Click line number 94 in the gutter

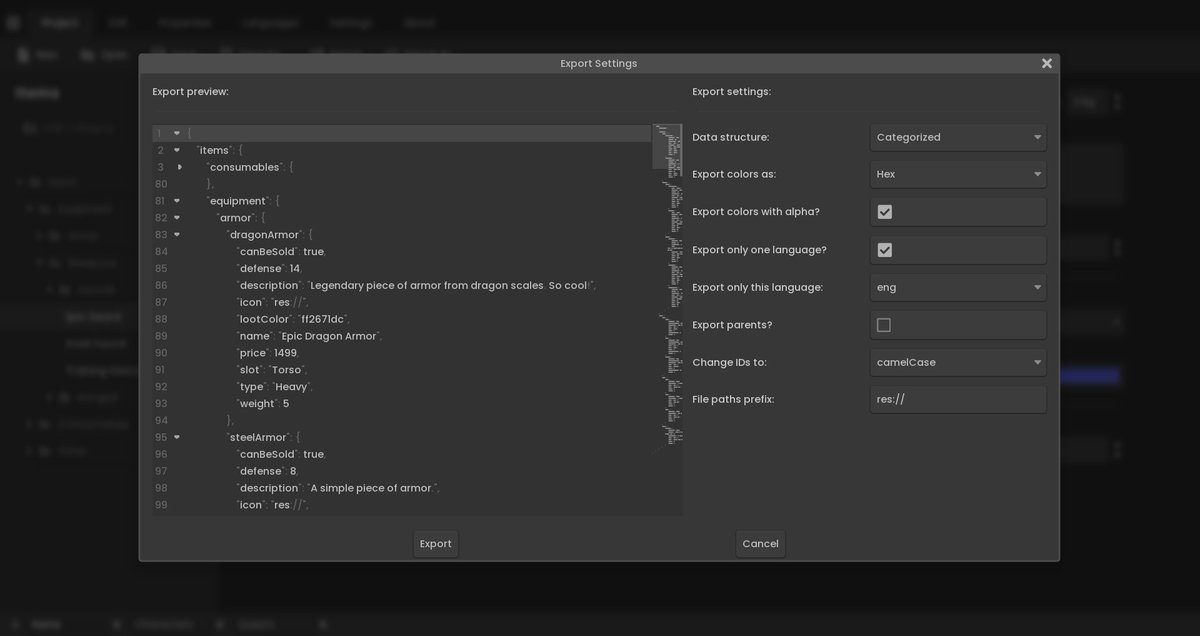pos(161,420)
